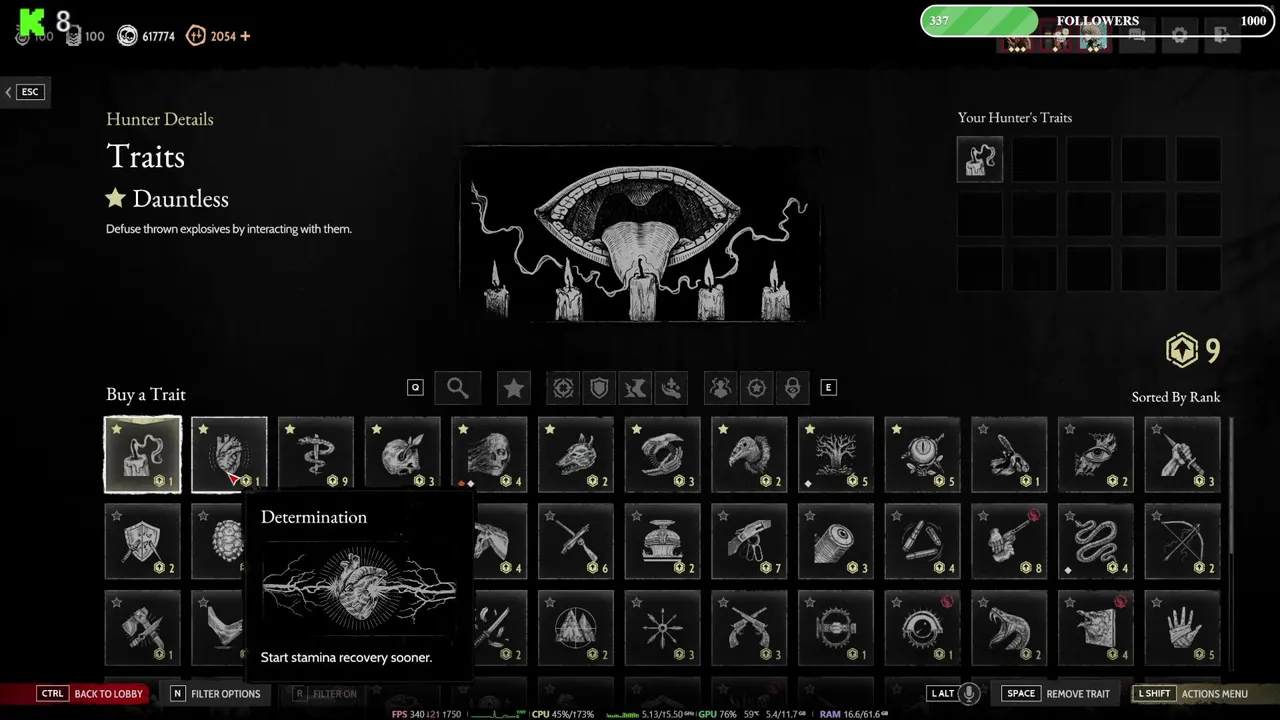Select the beast book trait costing 4
Image resolution: width=1280 pixels, height=720 pixels.
(x=1096, y=628)
